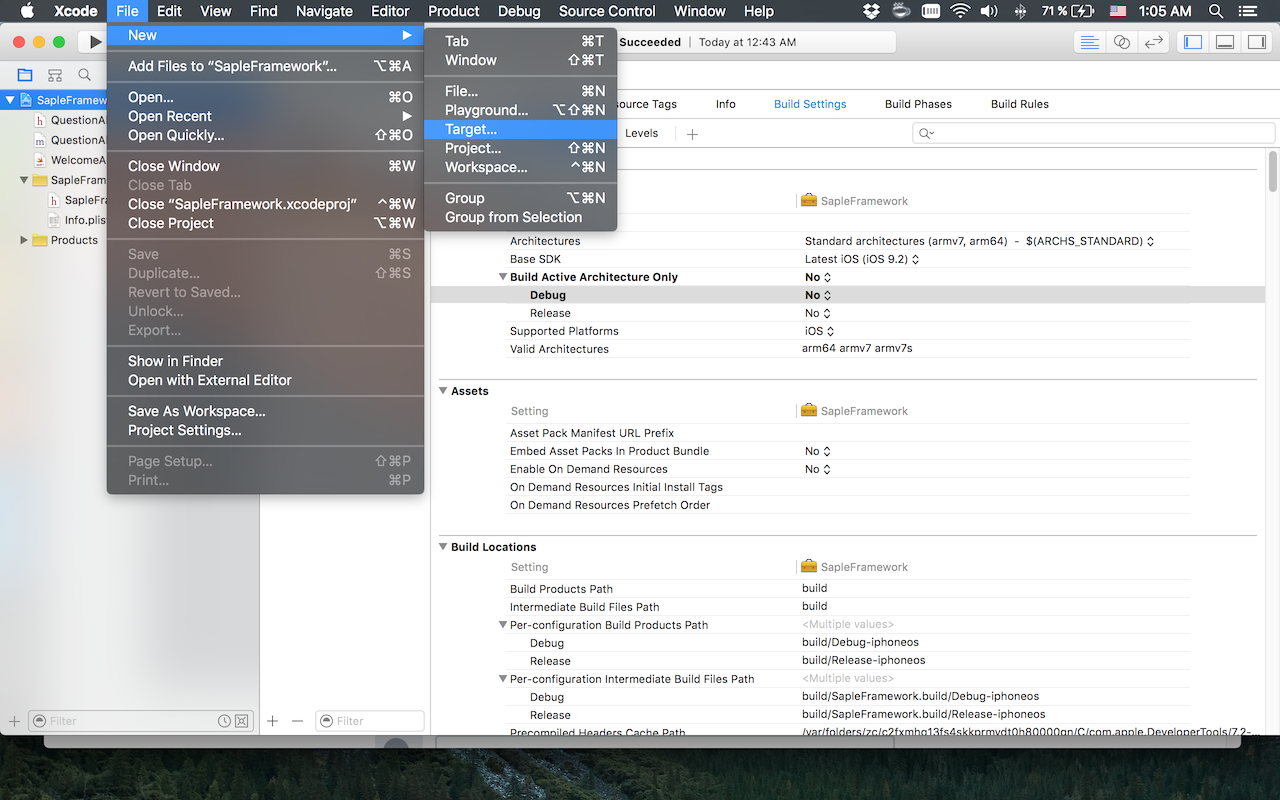Click the US flag input source icon
The height and width of the screenshot is (800, 1280).
point(1118,11)
